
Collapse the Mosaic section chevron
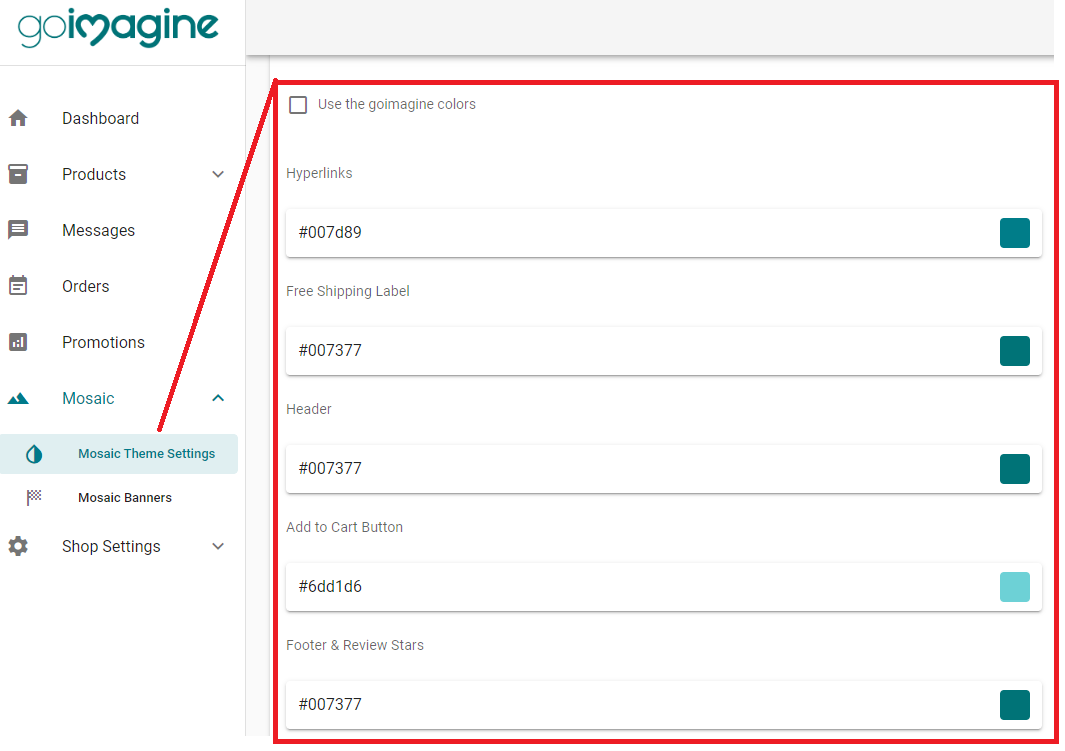[218, 398]
